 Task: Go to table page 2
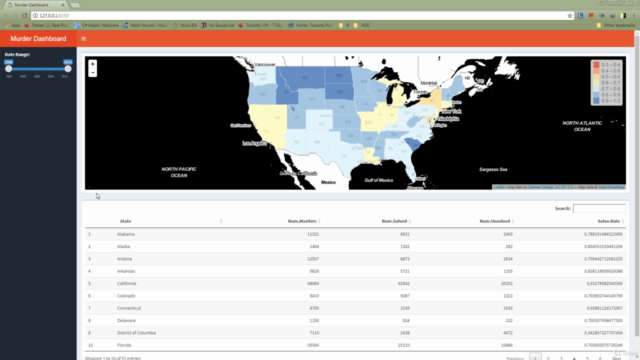[548, 358]
